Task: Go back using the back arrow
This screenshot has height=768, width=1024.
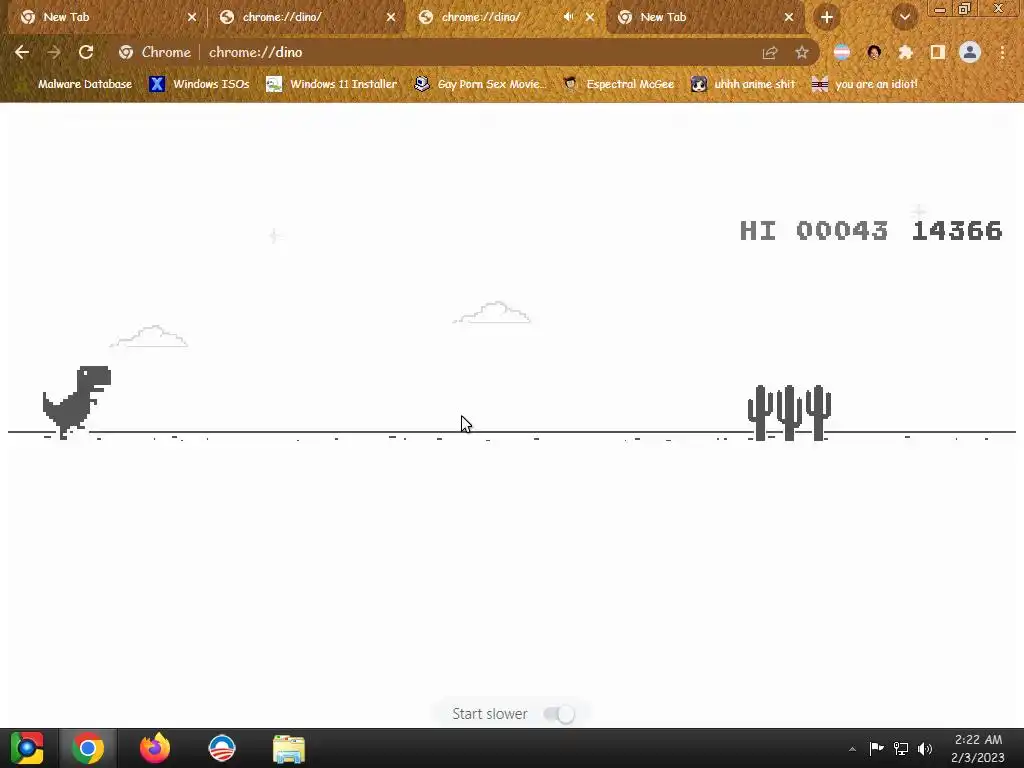Action: tap(22, 52)
